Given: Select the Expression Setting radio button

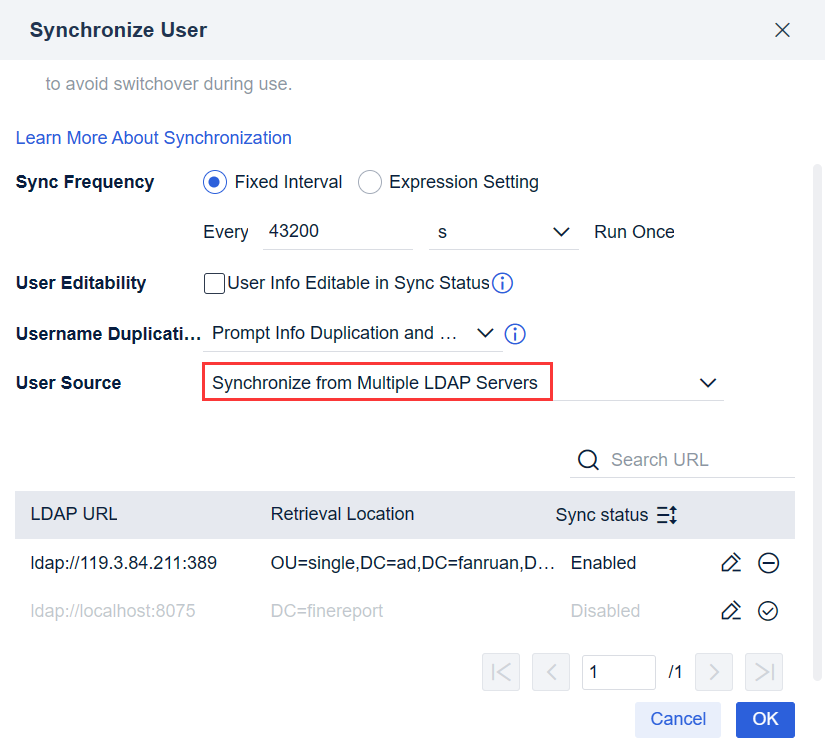Looking at the screenshot, I should click(x=369, y=182).
